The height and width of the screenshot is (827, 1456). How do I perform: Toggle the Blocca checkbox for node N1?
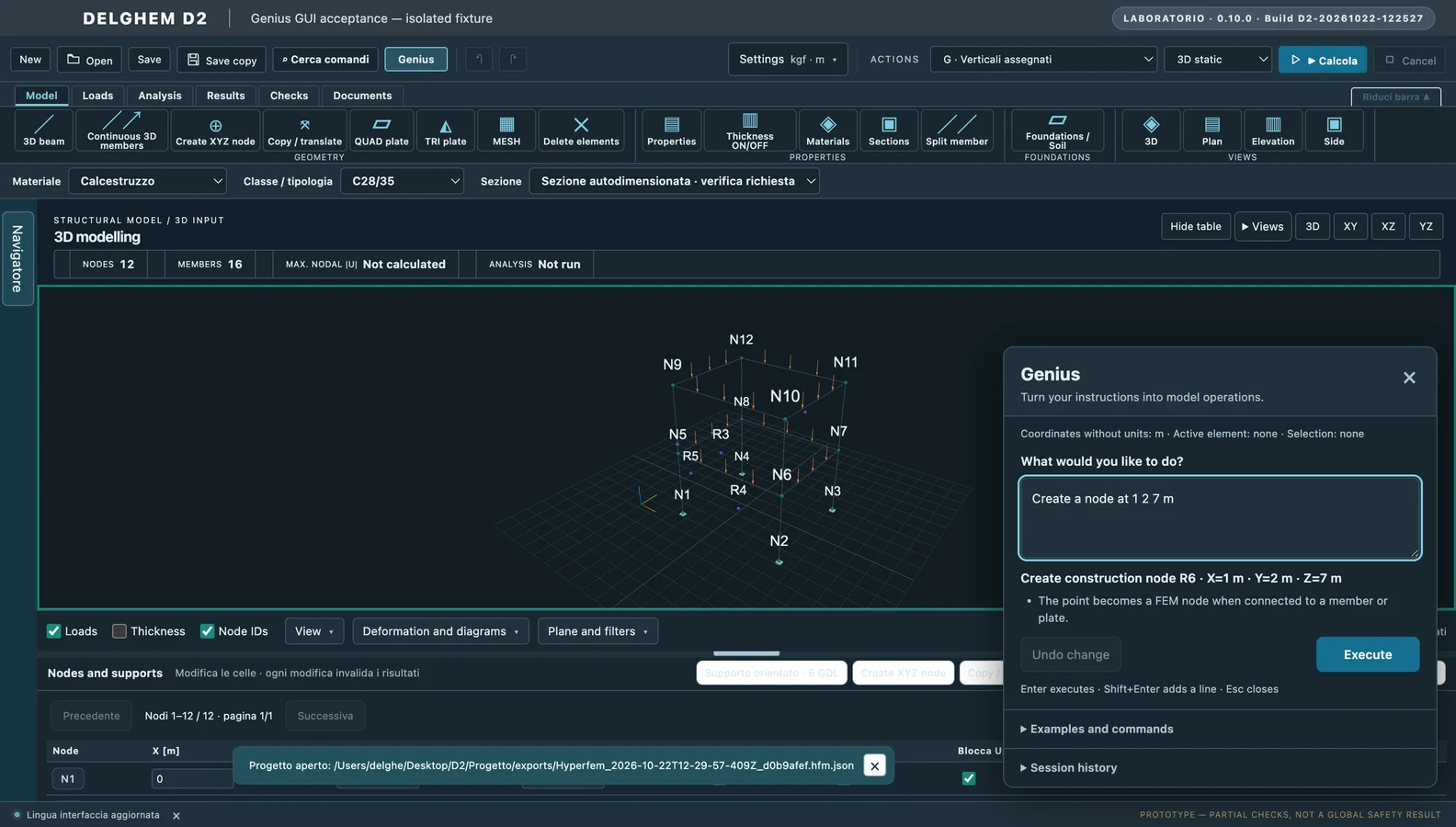click(x=969, y=778)
